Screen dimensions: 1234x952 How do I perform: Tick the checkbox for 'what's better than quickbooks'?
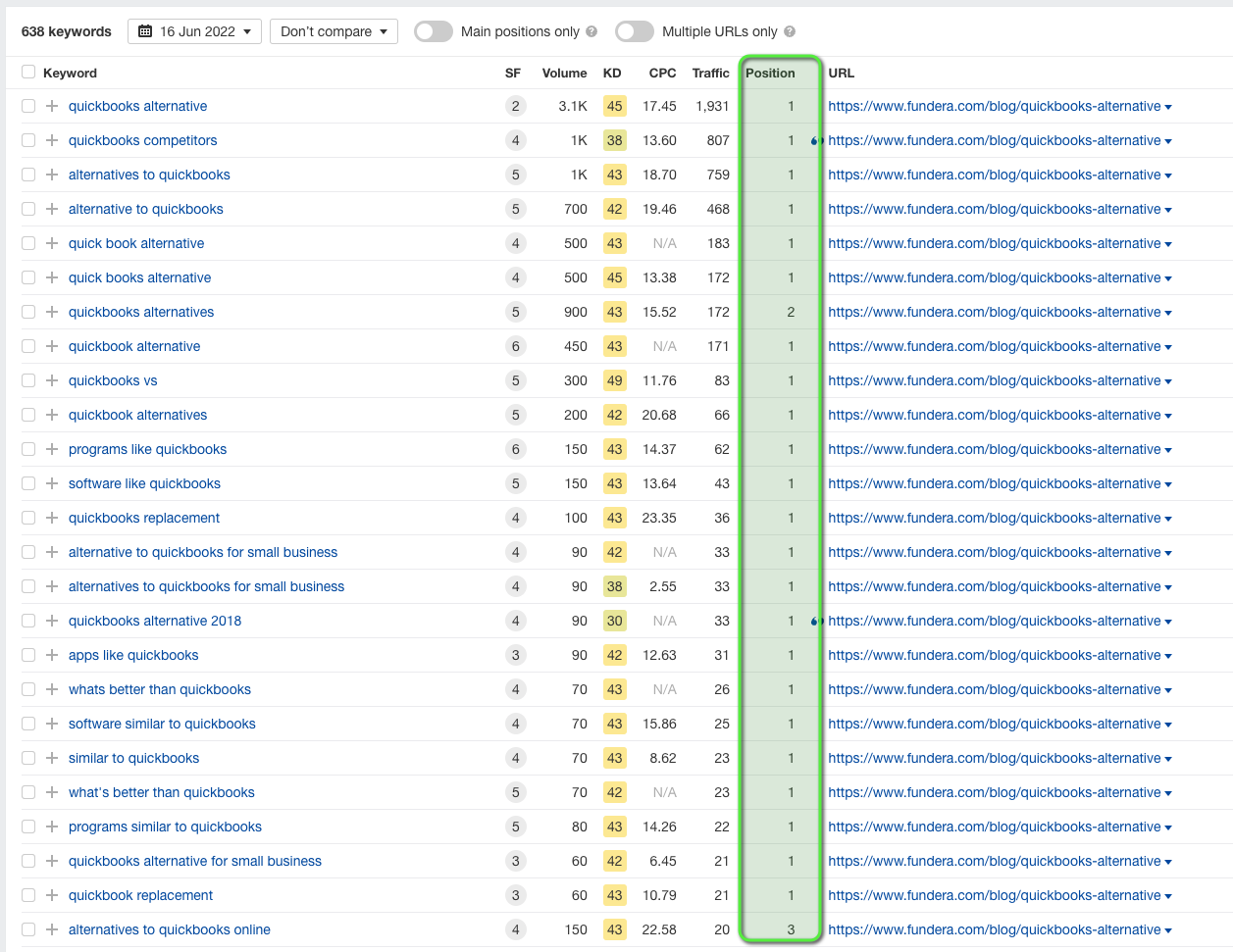28,792
